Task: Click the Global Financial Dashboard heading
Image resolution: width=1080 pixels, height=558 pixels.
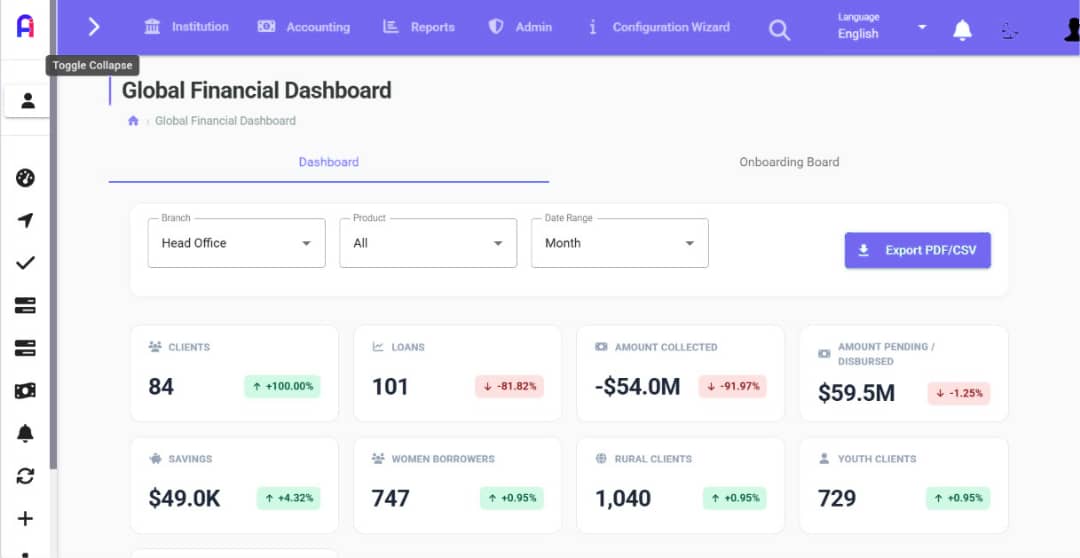Action: tap(256, 90)
